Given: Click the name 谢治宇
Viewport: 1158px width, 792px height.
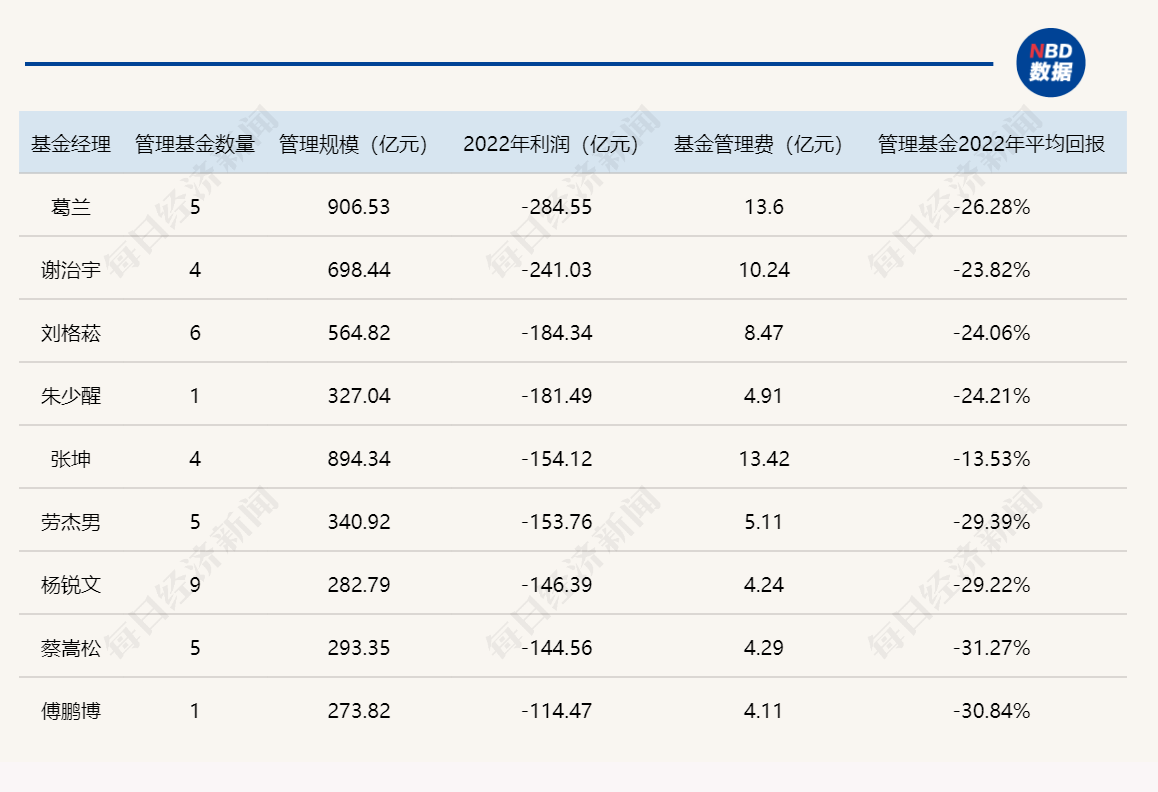Looking at the screenshot, I should click(71, 270).
